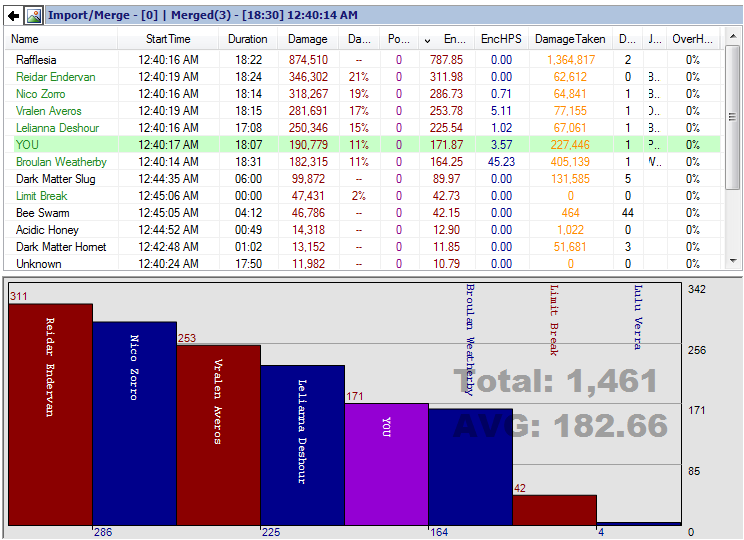Click the sorted En... column header arrow
The height and width of the screenshot is (540, 744).
click(428, 40)
